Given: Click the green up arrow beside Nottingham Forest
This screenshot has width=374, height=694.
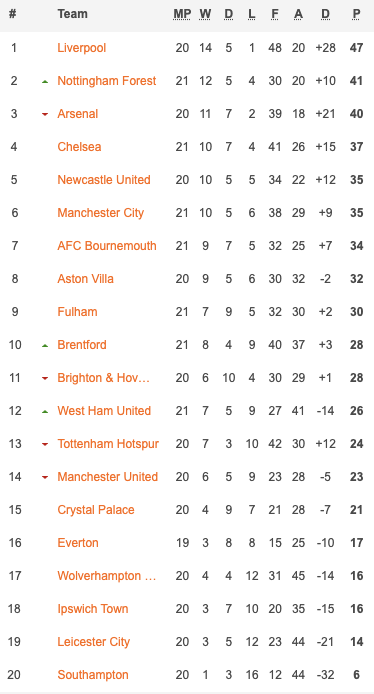Looking at the screenshot, I should tap(45, 82).
